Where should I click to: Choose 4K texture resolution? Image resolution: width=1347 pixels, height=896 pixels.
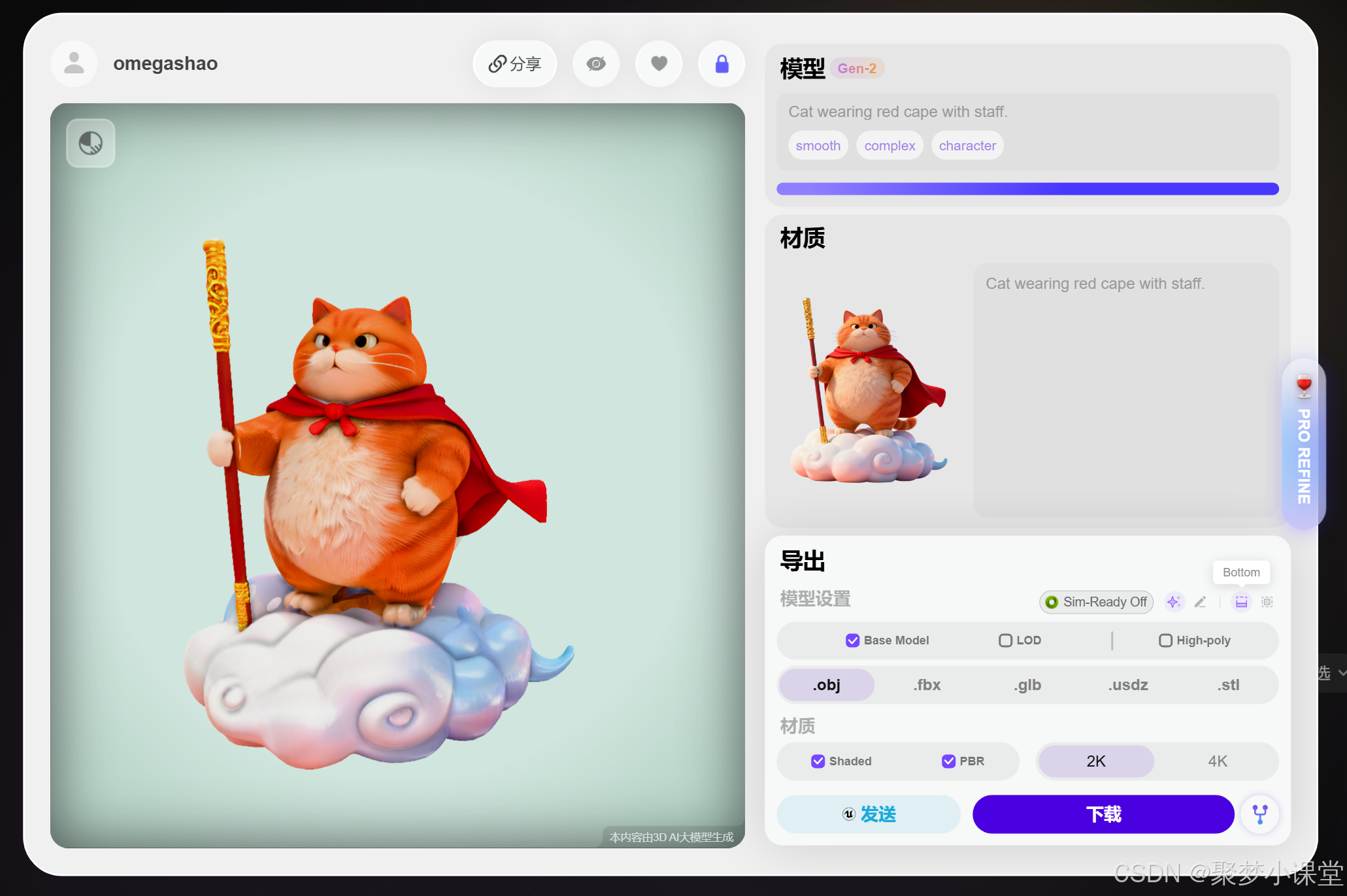coord(1217,761)
